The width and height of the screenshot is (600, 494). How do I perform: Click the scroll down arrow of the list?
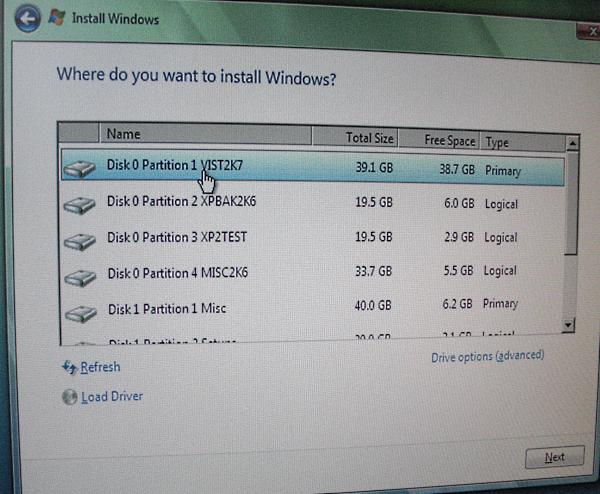click(x=568, y=325)
